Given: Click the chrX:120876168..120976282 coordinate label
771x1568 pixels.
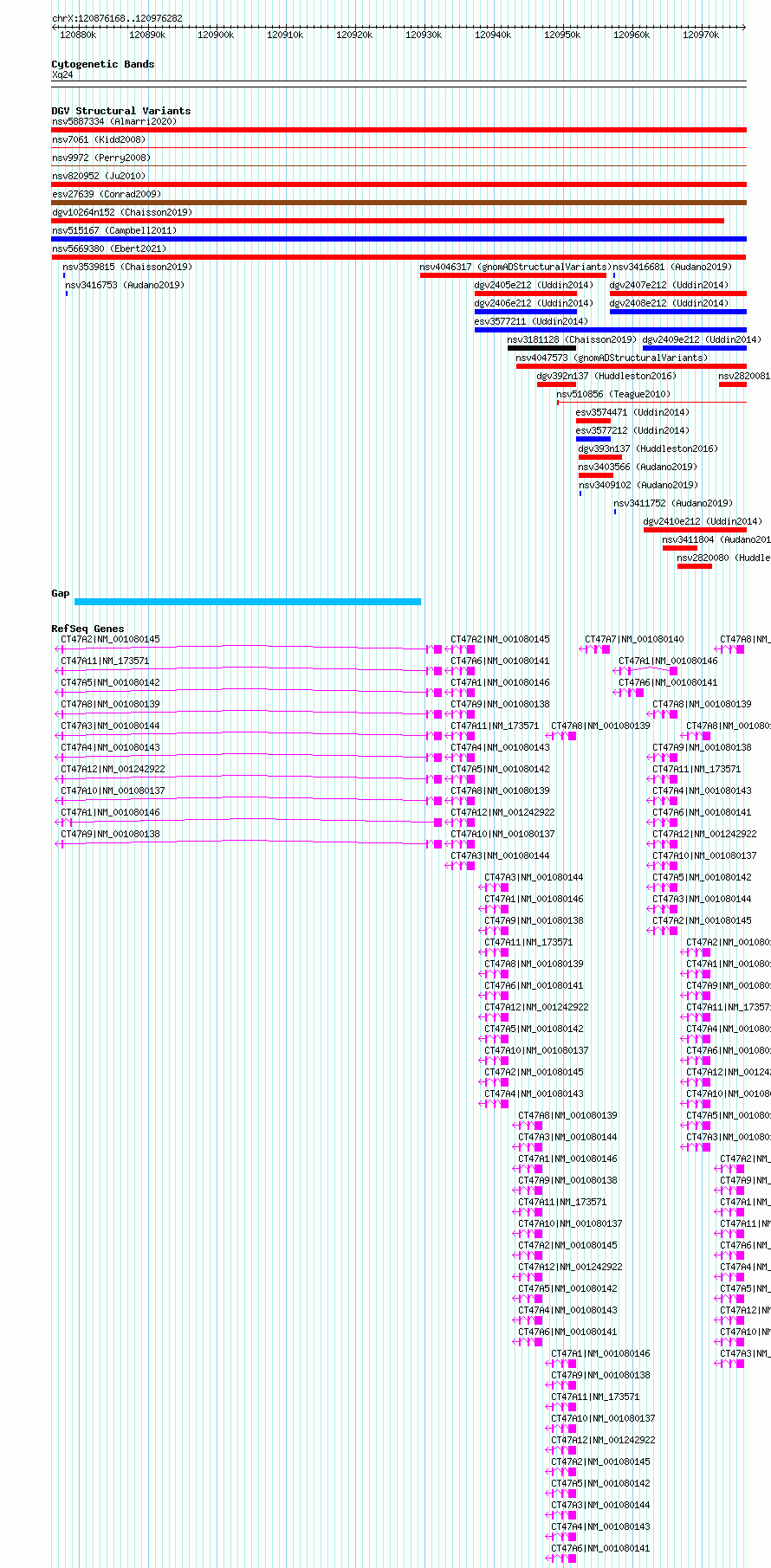Looking at the screenshot, I should 117,18.
